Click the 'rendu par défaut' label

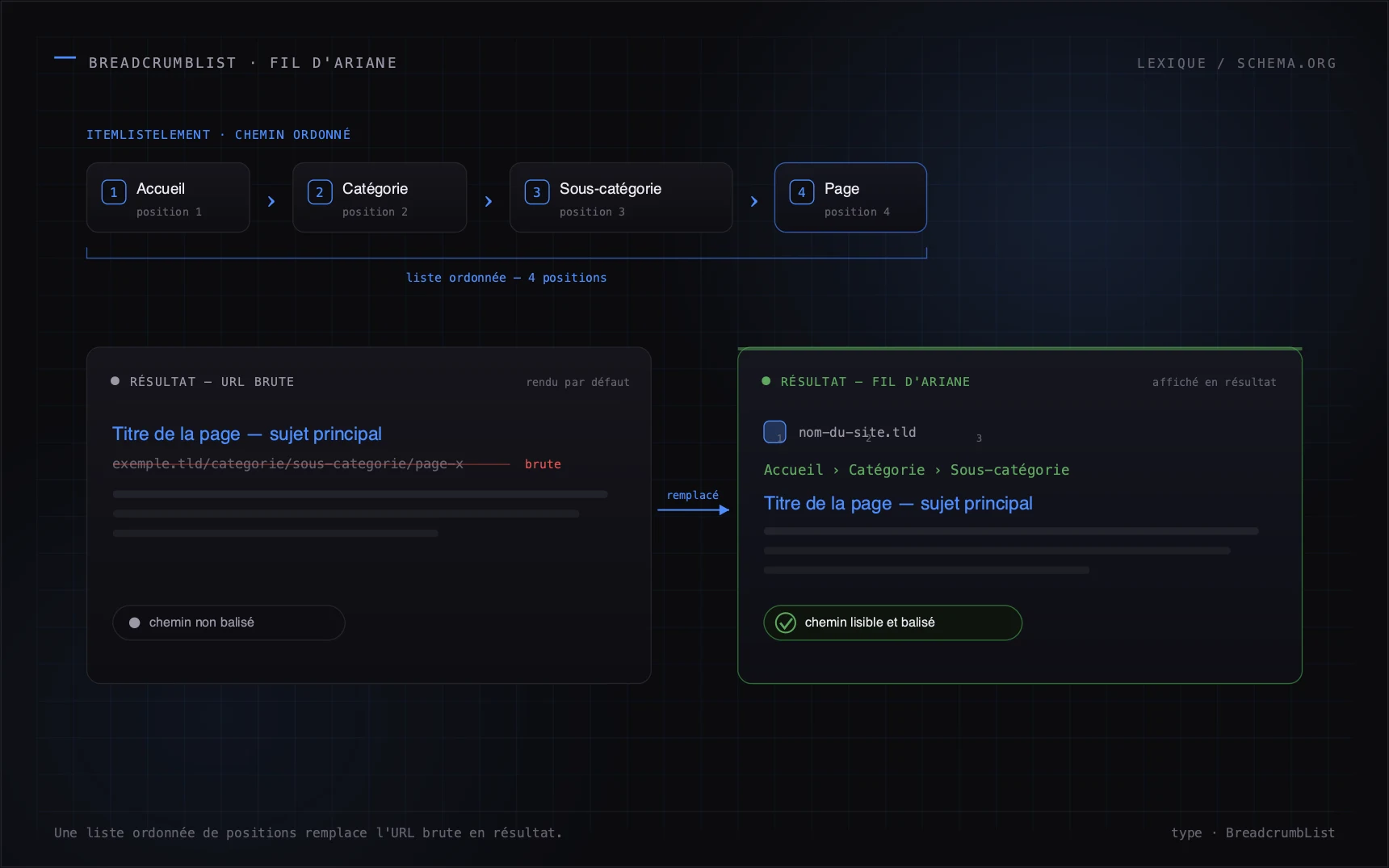tap(577, 382)
